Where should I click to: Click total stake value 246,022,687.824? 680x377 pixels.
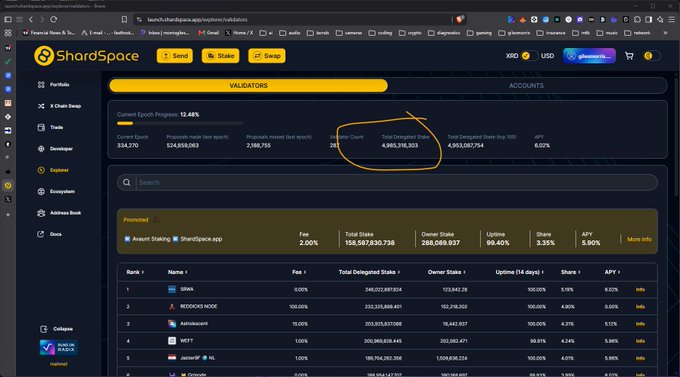[x=383, y=289]
